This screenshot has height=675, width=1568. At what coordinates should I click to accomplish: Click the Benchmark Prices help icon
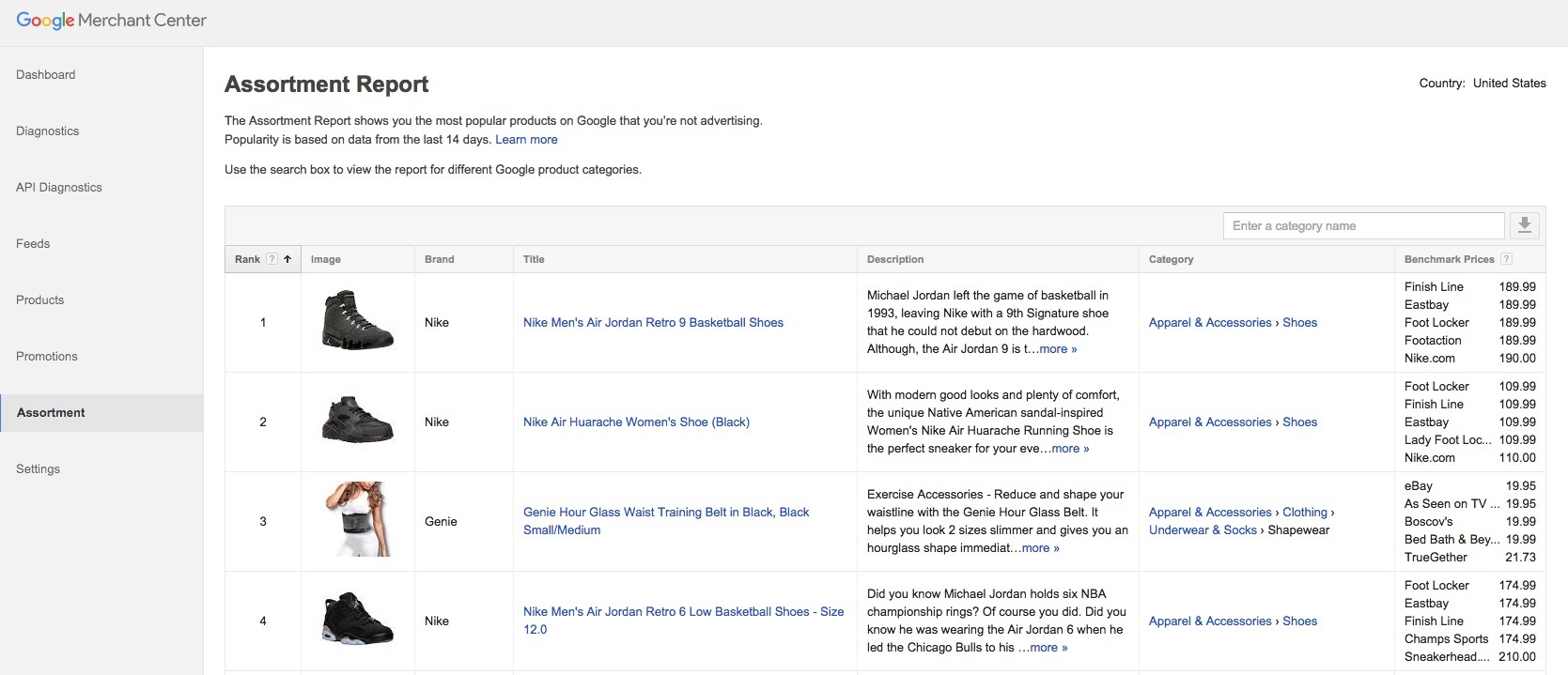1506,259
